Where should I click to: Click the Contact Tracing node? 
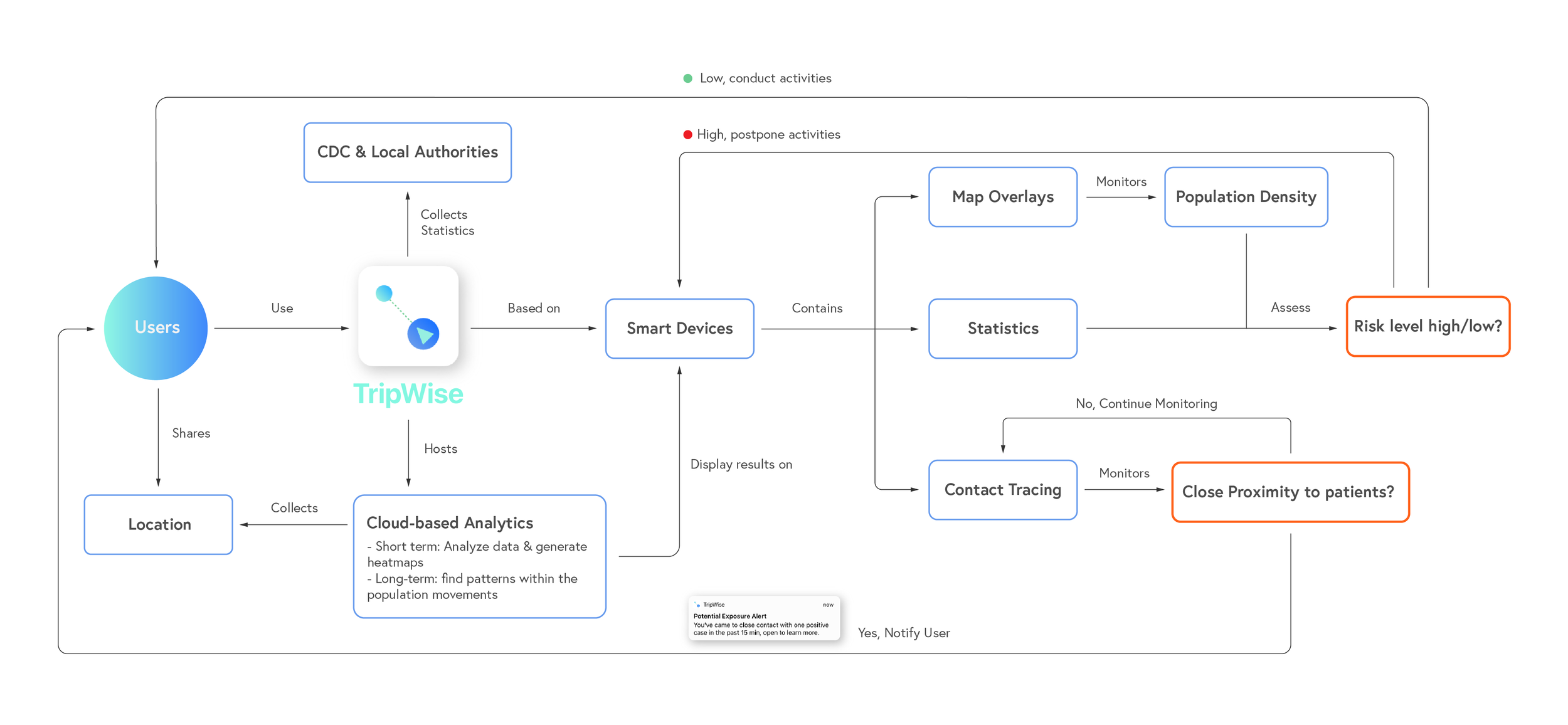click(x=1002, y=490)
